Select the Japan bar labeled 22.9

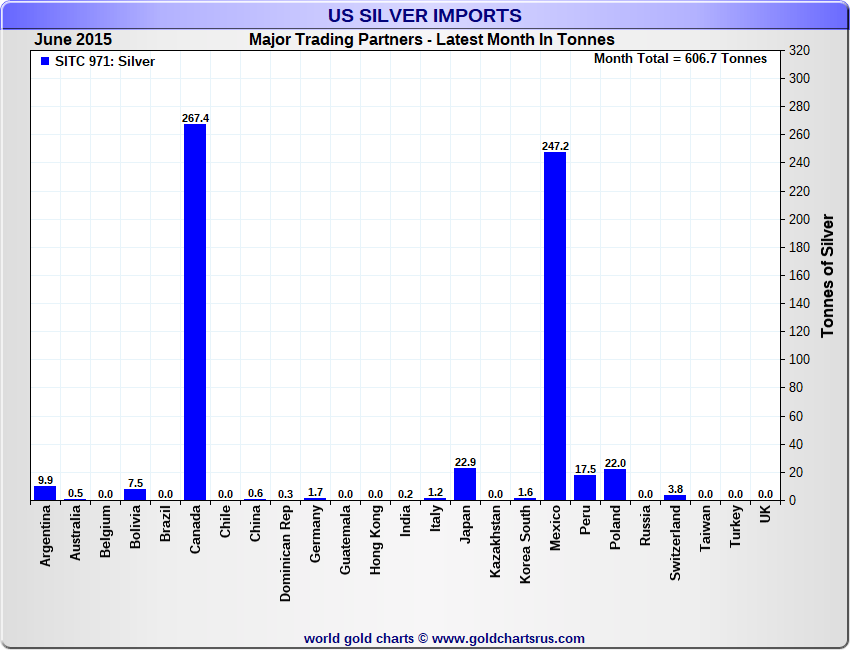[465, 484]
